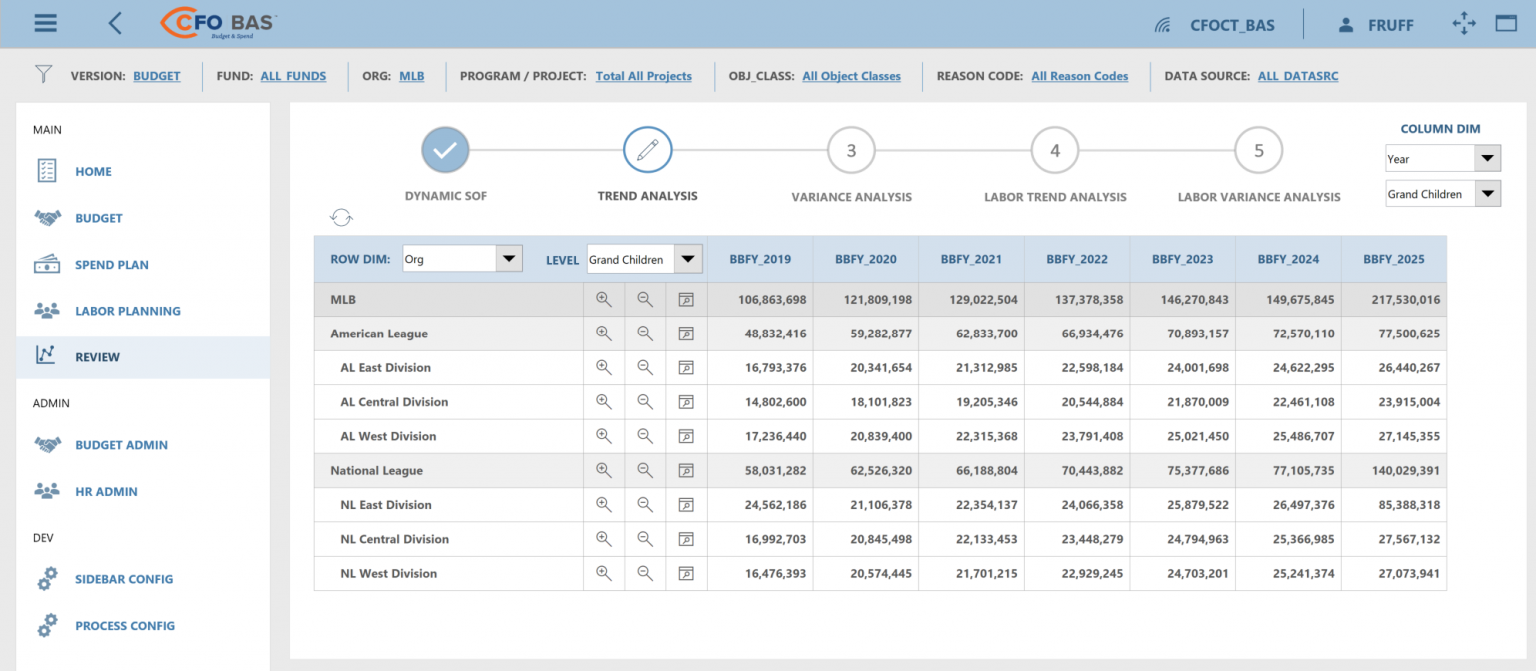The width and height of the screenshot is (1536, 671).
Task: Zoom in on AL Central Division row
Action: [x=603, y=402]
